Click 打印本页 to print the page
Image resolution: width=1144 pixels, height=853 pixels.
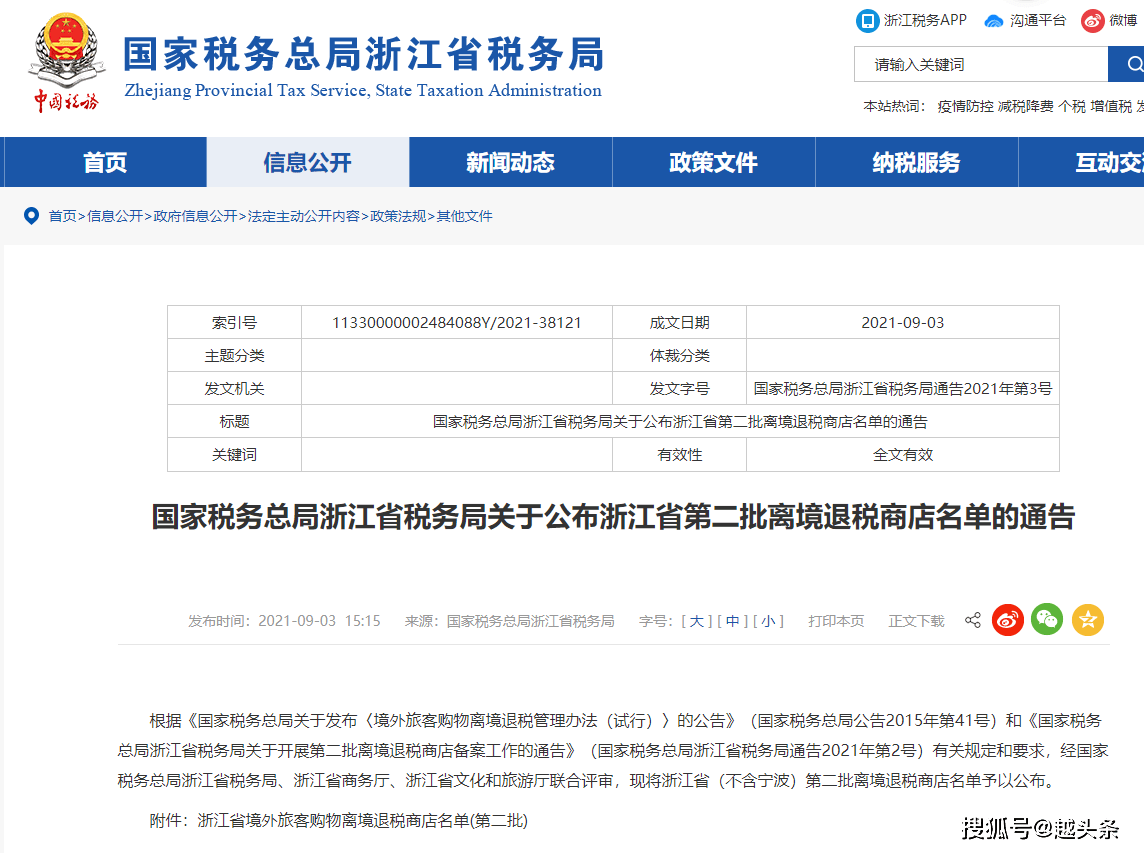(836, 620)
